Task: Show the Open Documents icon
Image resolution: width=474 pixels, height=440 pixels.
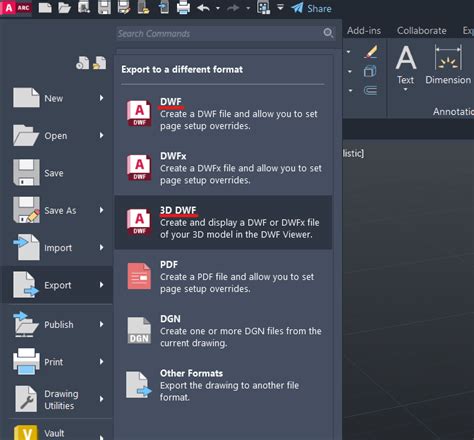Action: (x=99, y=63)
